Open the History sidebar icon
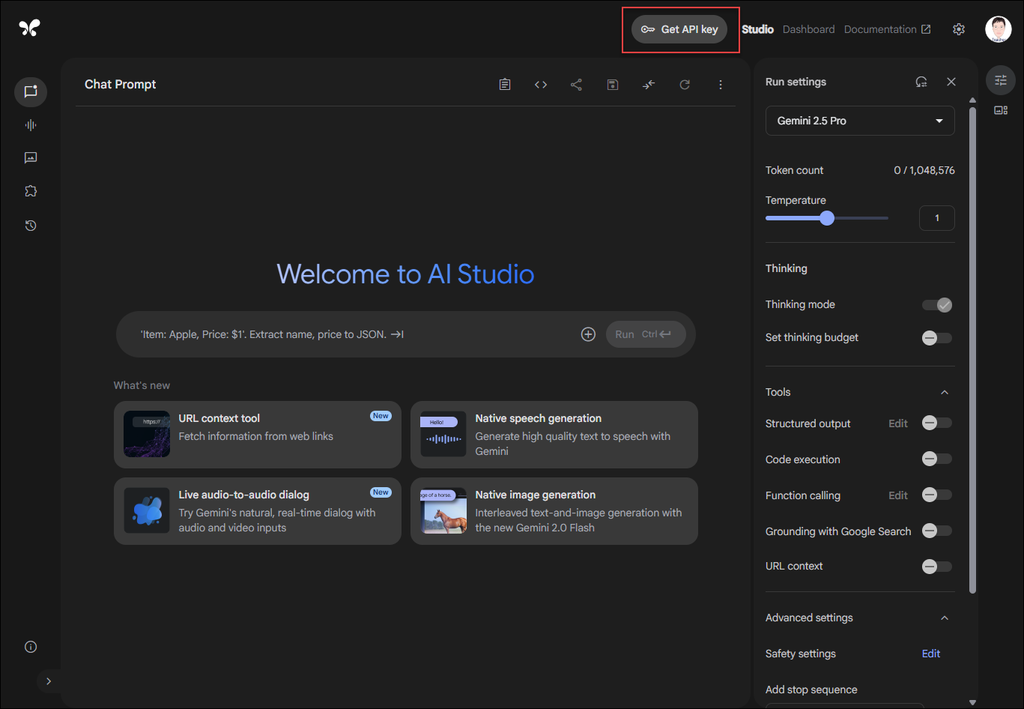The image size is (1024, 709). (x=31, y=225)
